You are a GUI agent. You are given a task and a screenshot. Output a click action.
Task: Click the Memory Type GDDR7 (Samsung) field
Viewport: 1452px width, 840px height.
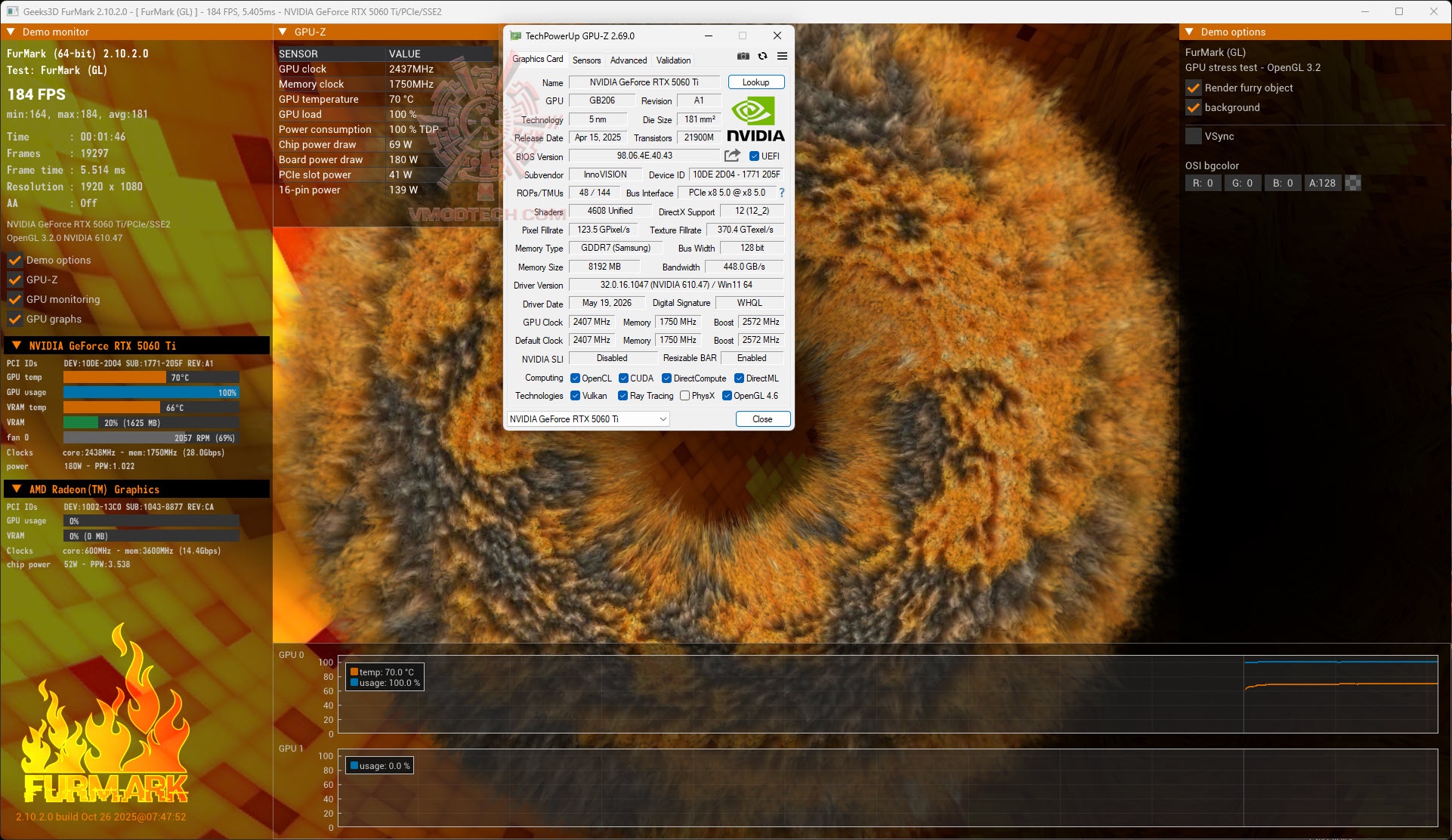click(x=616, y=248)
